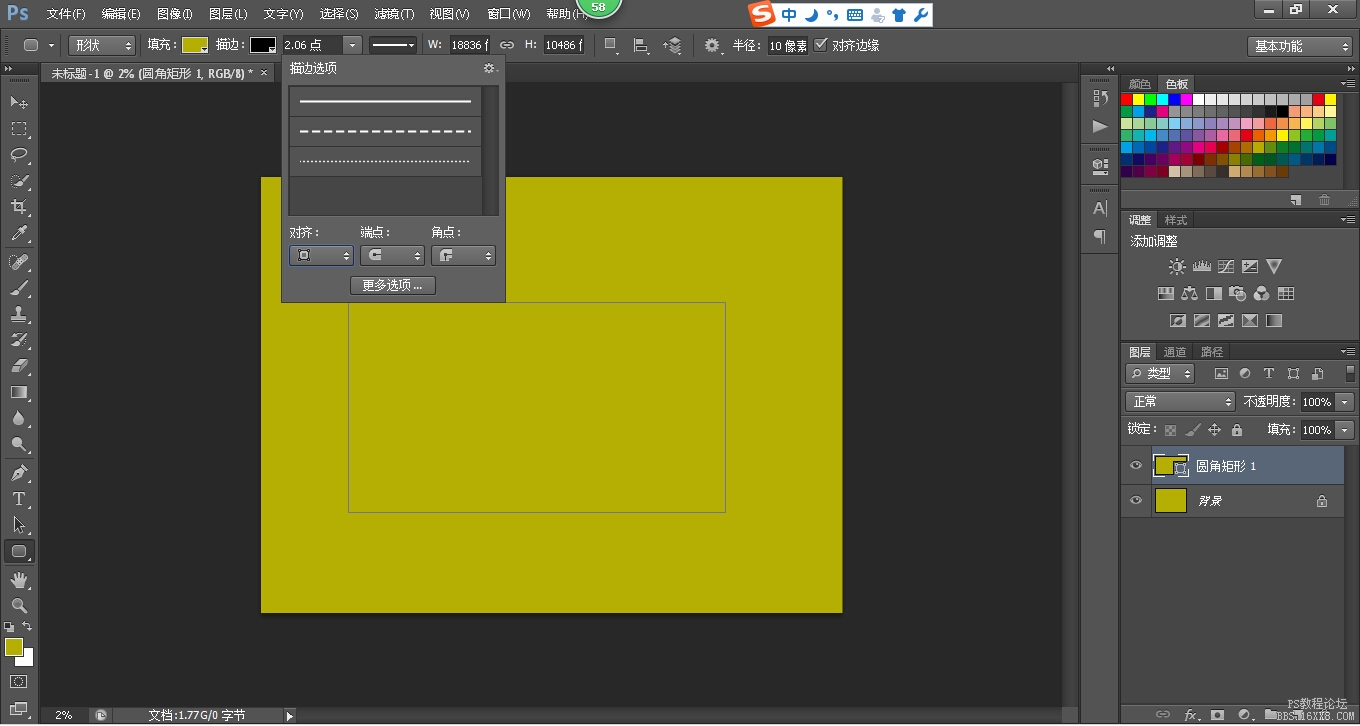The image size is (1360, 726).
Task: Open the 角点 corners dropdown
Action: click(x=463, y=256)
